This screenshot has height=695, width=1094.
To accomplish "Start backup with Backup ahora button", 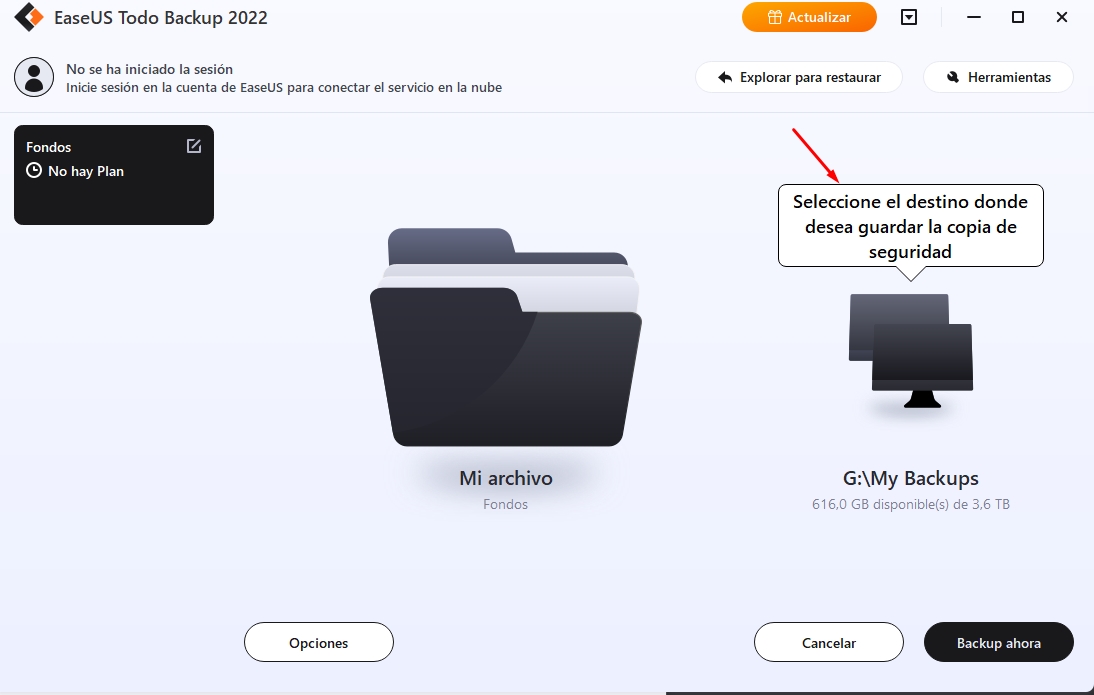I will coord(998,642).
